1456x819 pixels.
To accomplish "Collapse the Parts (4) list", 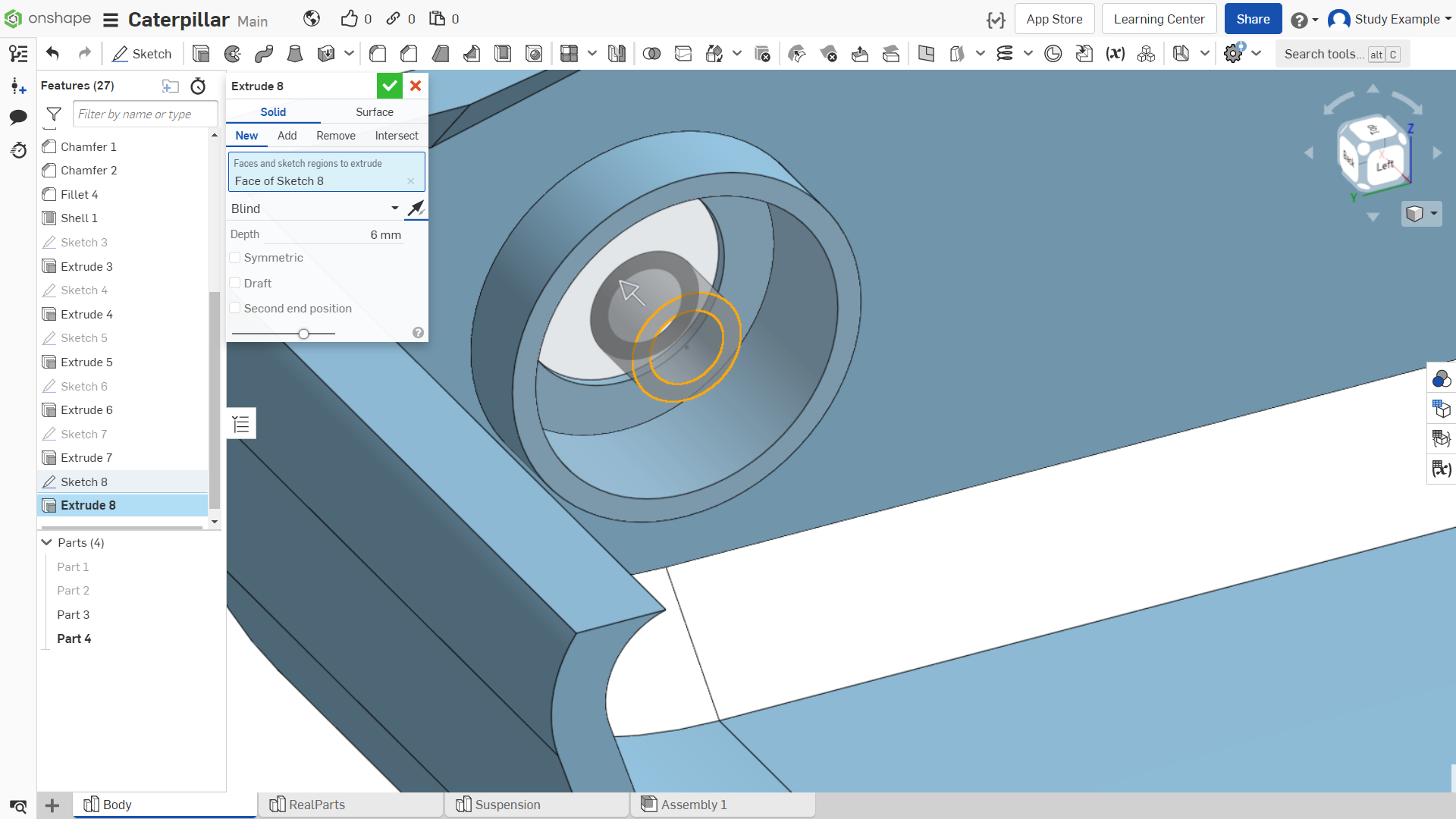I will coord(47,542).
